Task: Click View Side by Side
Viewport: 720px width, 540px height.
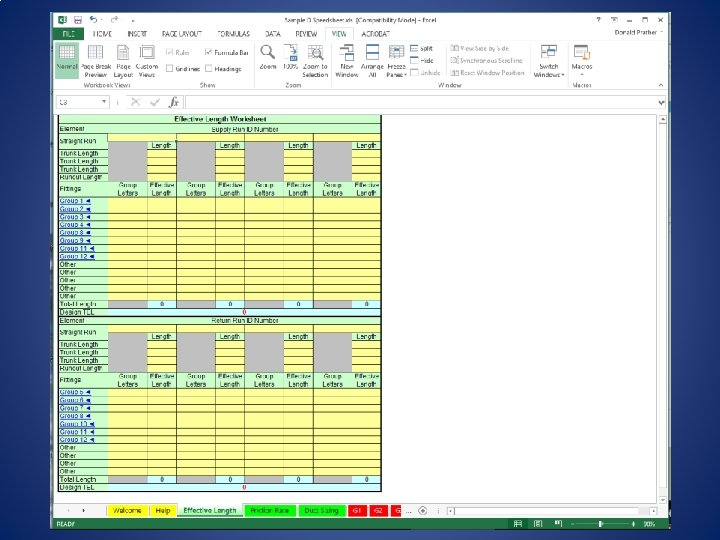Action: coord(480,48)
